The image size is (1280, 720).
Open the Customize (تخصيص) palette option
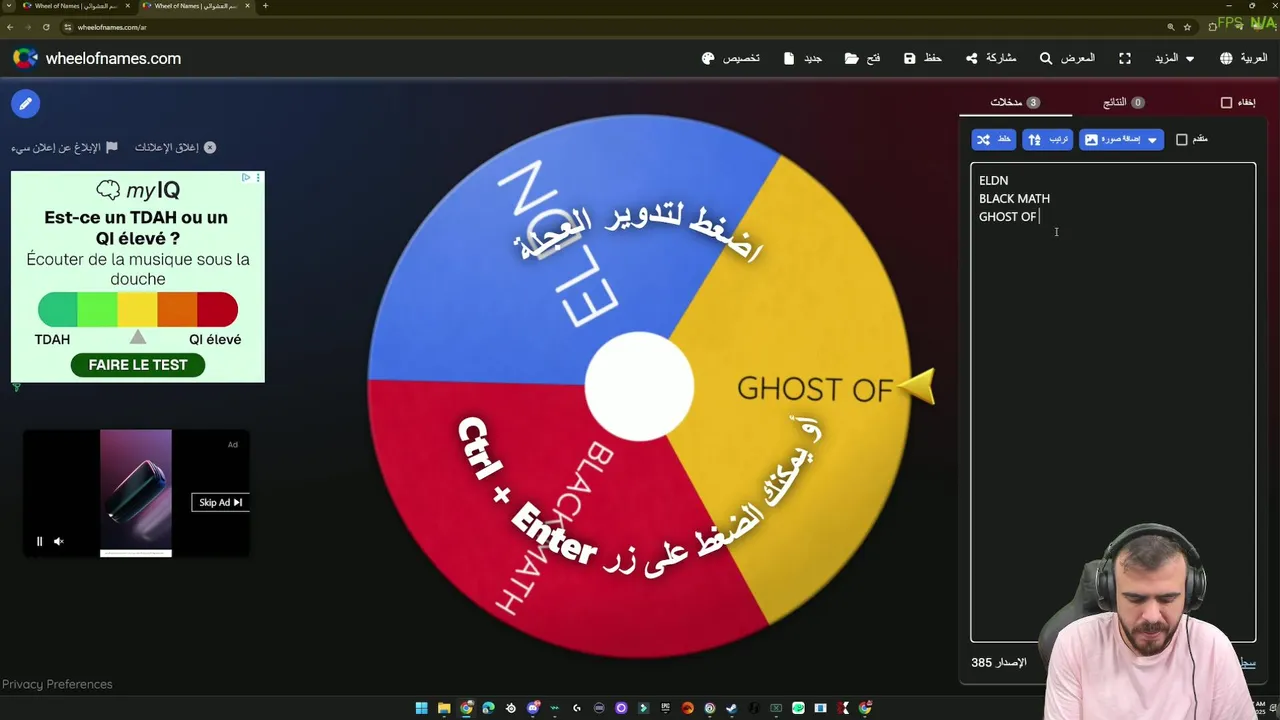731,58
